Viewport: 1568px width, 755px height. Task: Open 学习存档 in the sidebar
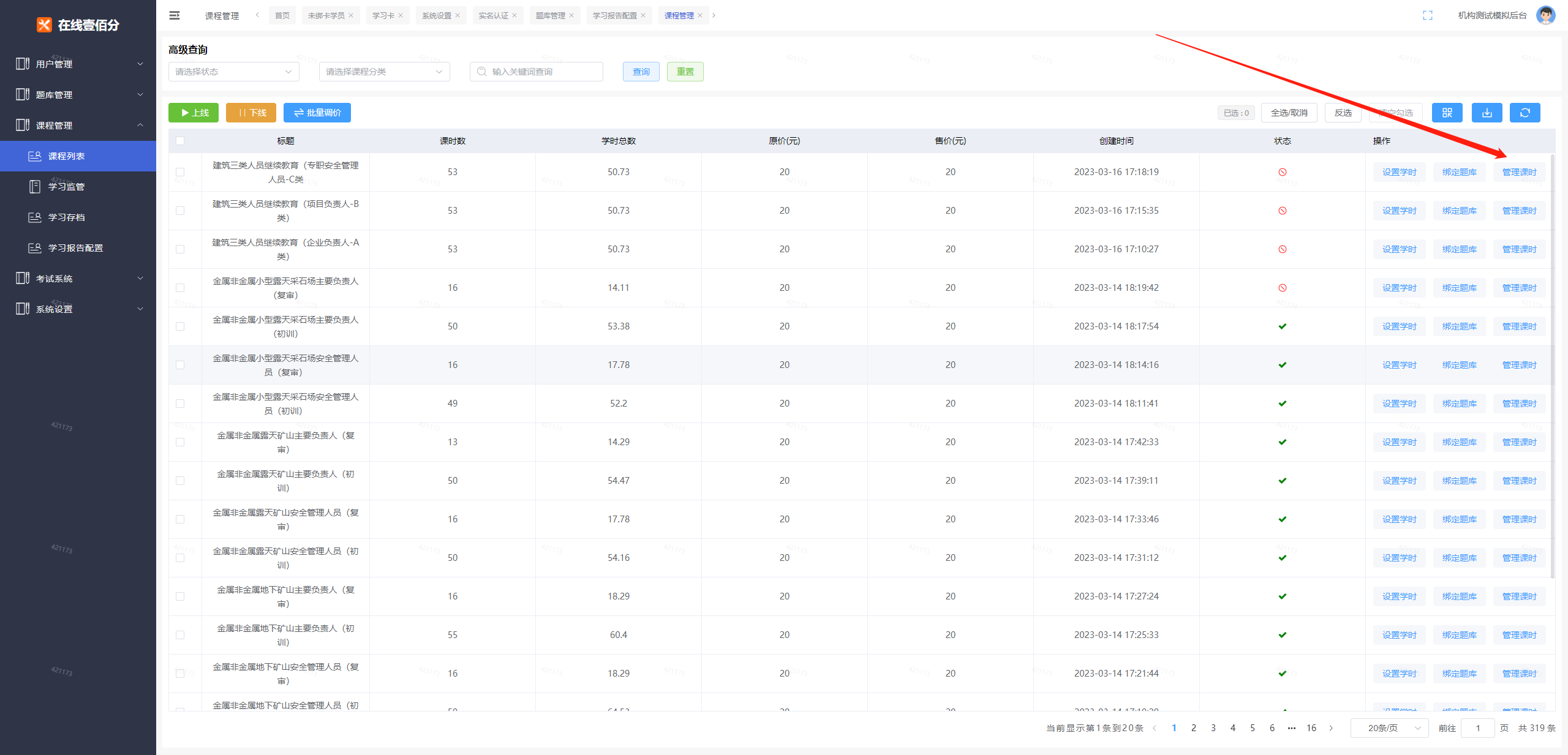click(78, 217)
